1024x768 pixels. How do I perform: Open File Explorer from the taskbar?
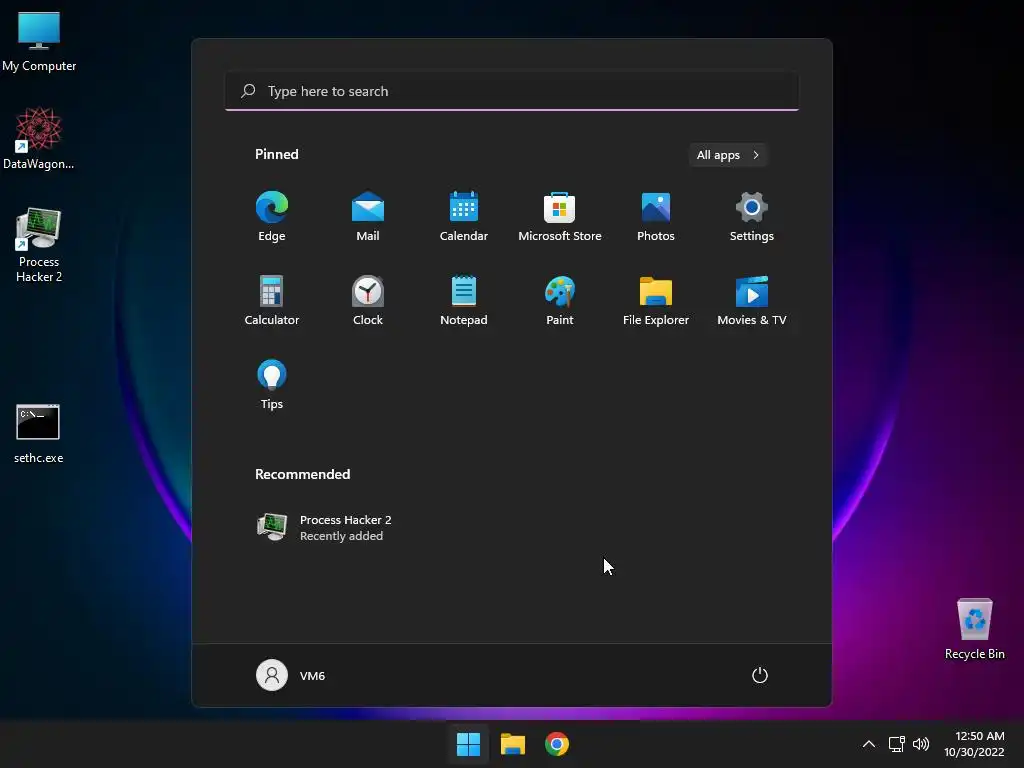click(x=513, y=744)
